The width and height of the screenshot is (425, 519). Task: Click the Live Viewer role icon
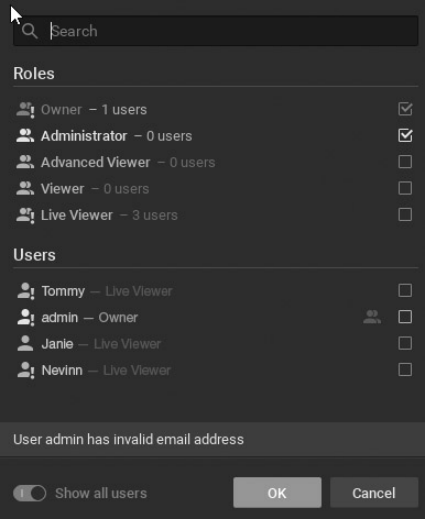click(x=25, y=215)
